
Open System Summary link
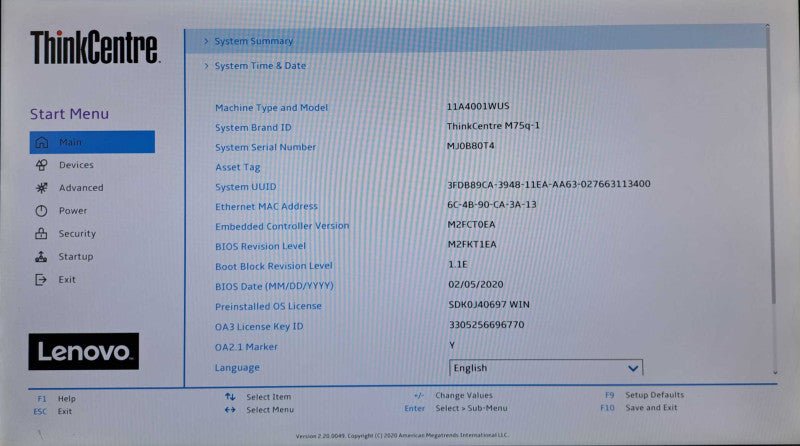254,41
